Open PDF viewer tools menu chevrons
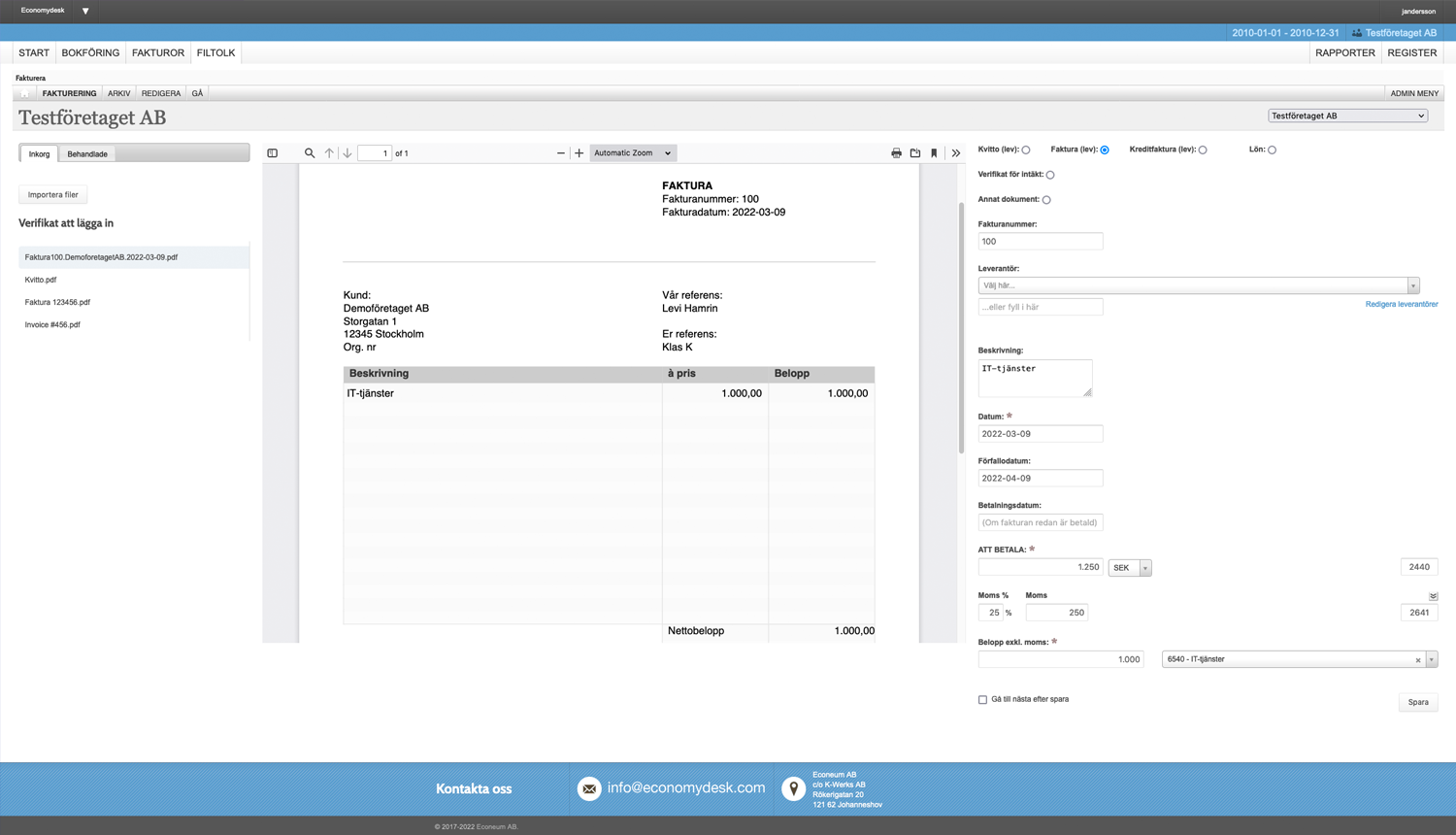Screen dimensions: 1456x835 pos(956,153)
